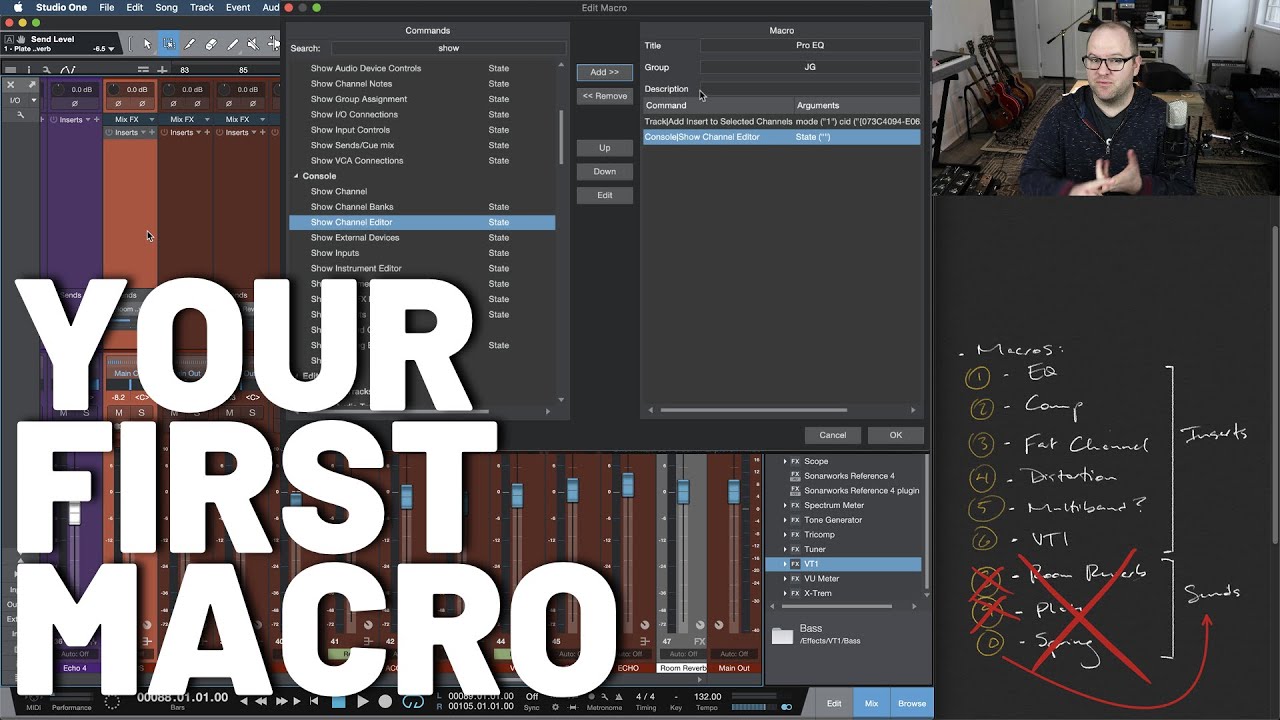Select 'Show Instrument Editor' command
The height and width of the screenshot is (720, 1280).
pos(422,268)
